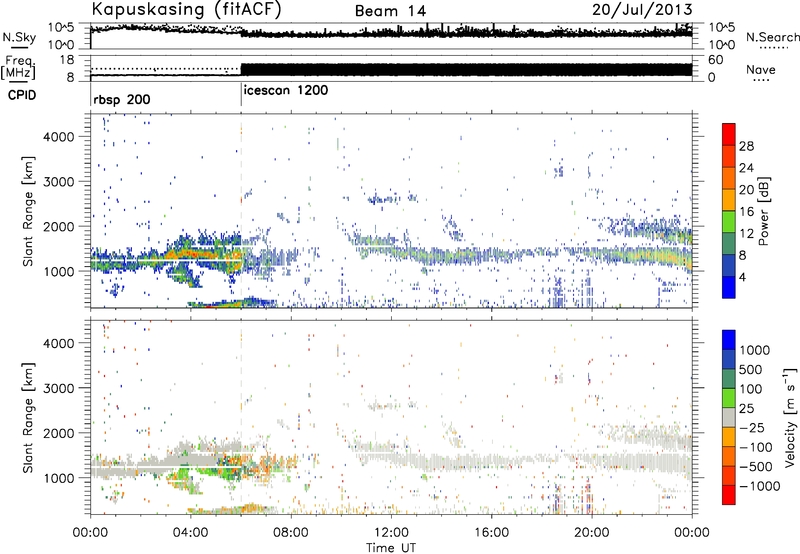800x554 pixels.
Task: Click the yellow-orange 16-20 dB Power colorbar segment
Action: tap(729, 200)
